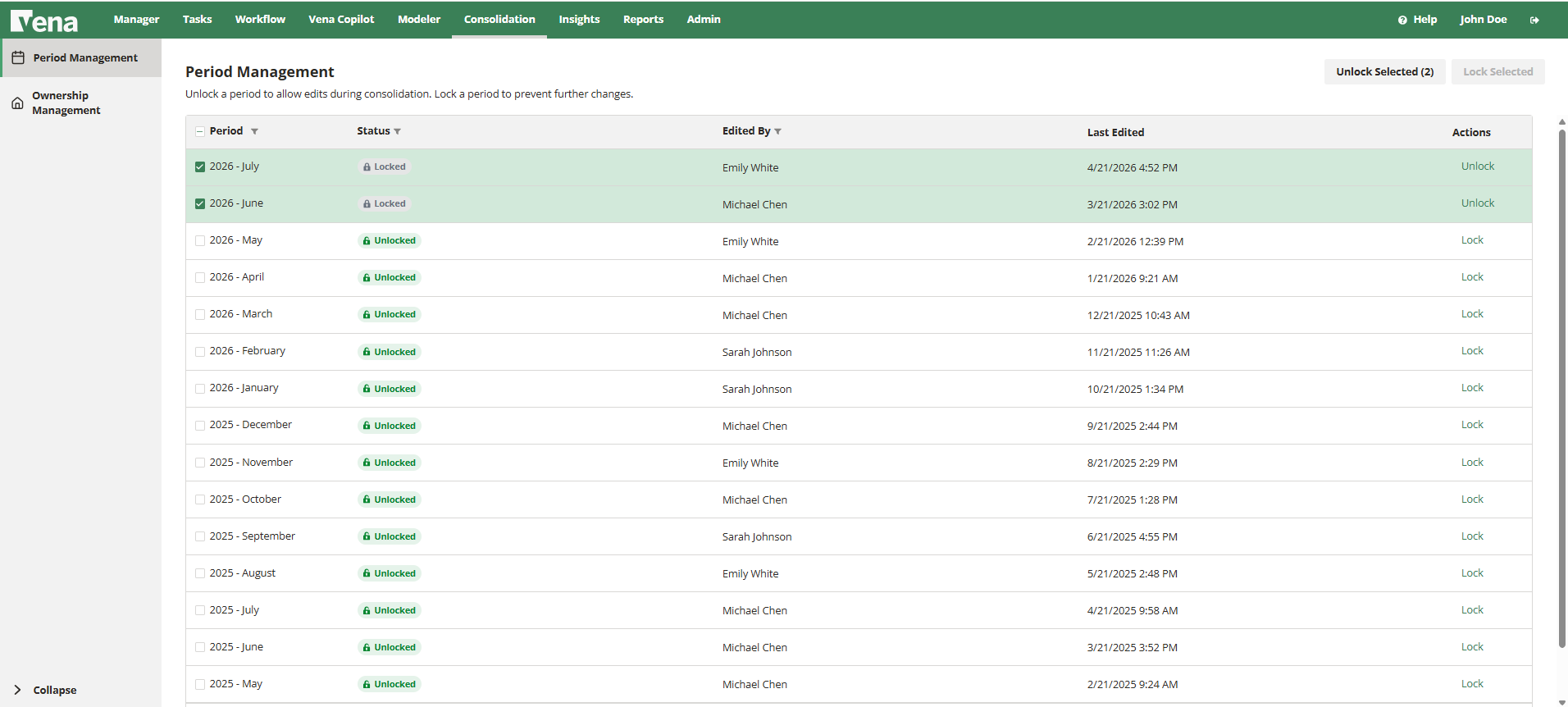
Task: Click Unlock Selected (2) button
Action: (x=1384, y=71)
